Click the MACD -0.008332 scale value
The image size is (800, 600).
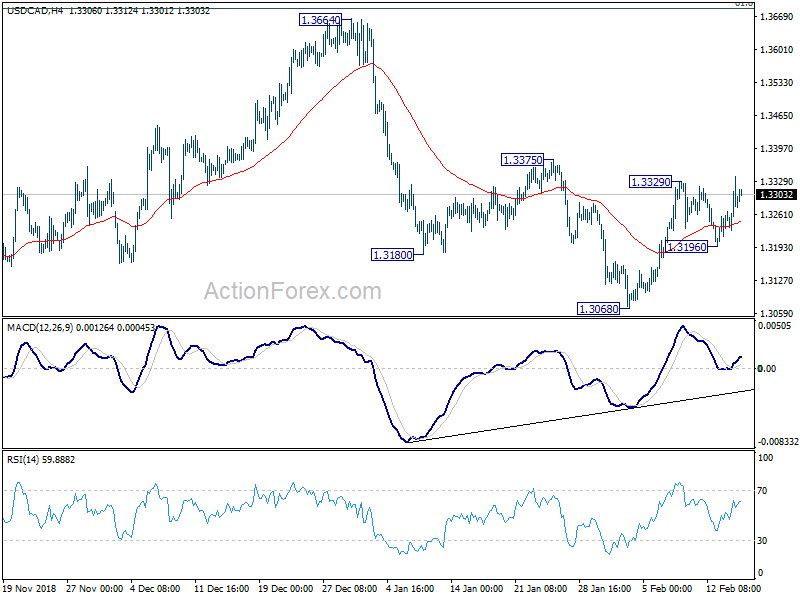778,441
